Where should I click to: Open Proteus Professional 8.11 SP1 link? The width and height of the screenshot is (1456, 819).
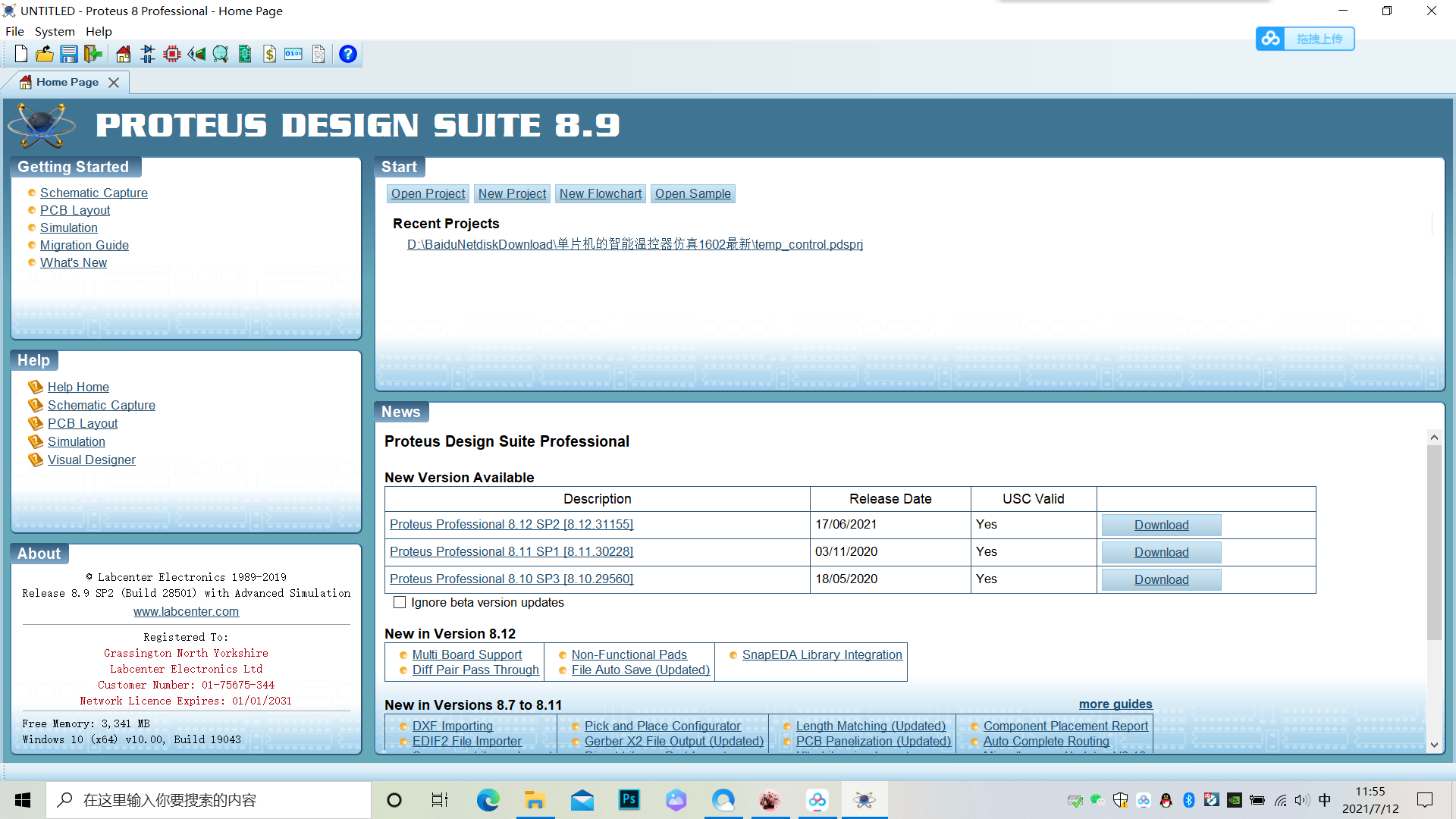(511, 551)
